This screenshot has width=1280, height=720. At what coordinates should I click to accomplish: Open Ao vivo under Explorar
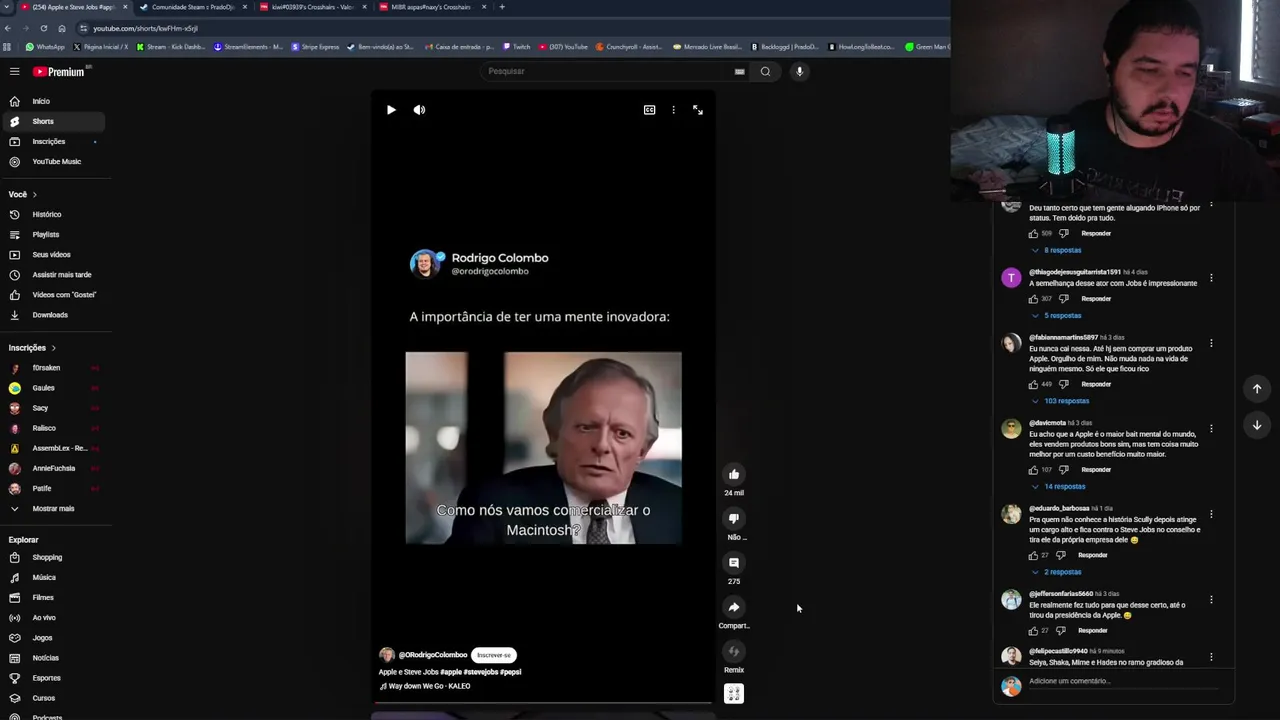pyautogui.click(x=52, y=617)
